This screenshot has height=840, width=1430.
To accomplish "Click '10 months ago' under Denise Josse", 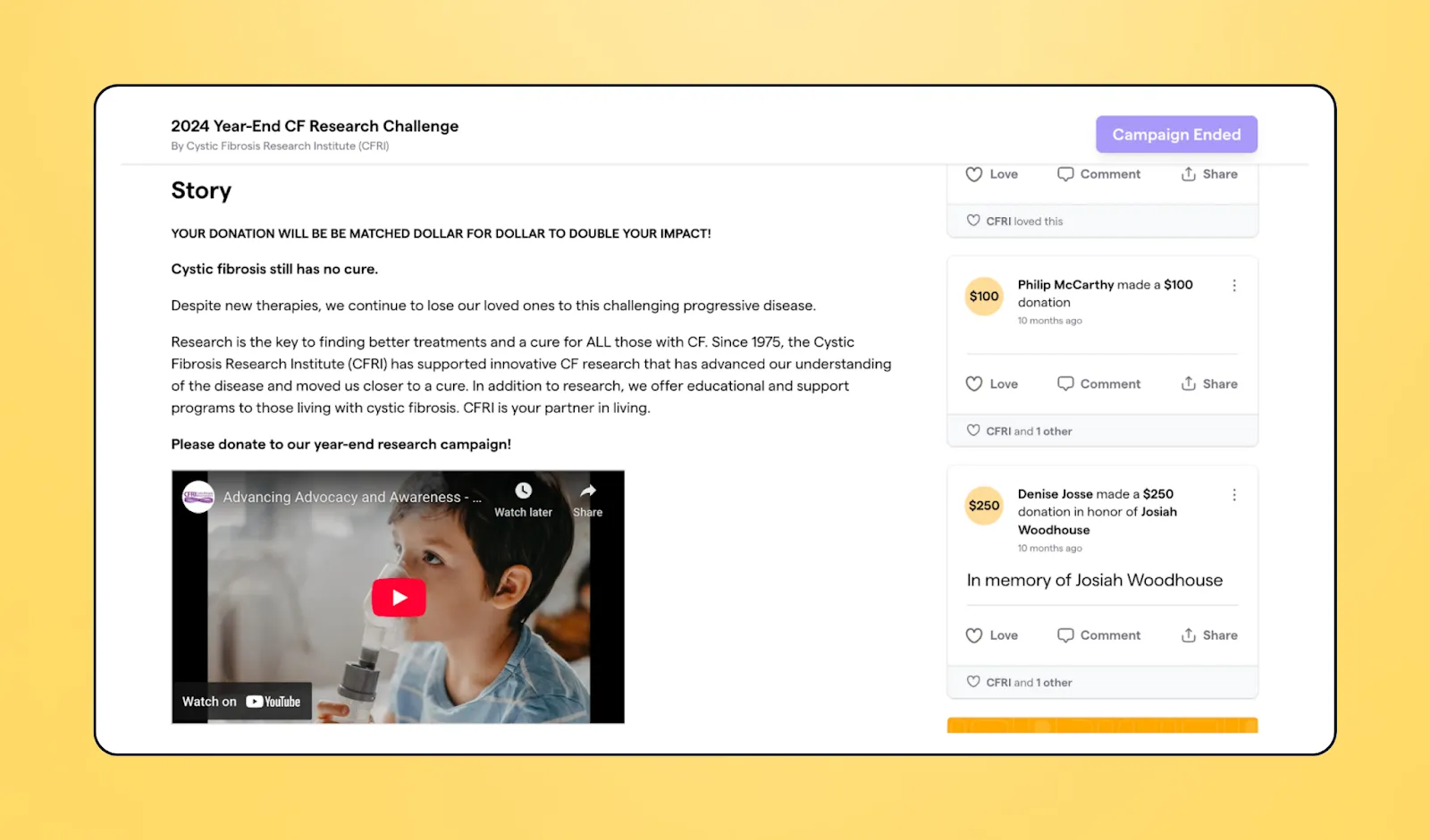I will tap(1050, 549).
